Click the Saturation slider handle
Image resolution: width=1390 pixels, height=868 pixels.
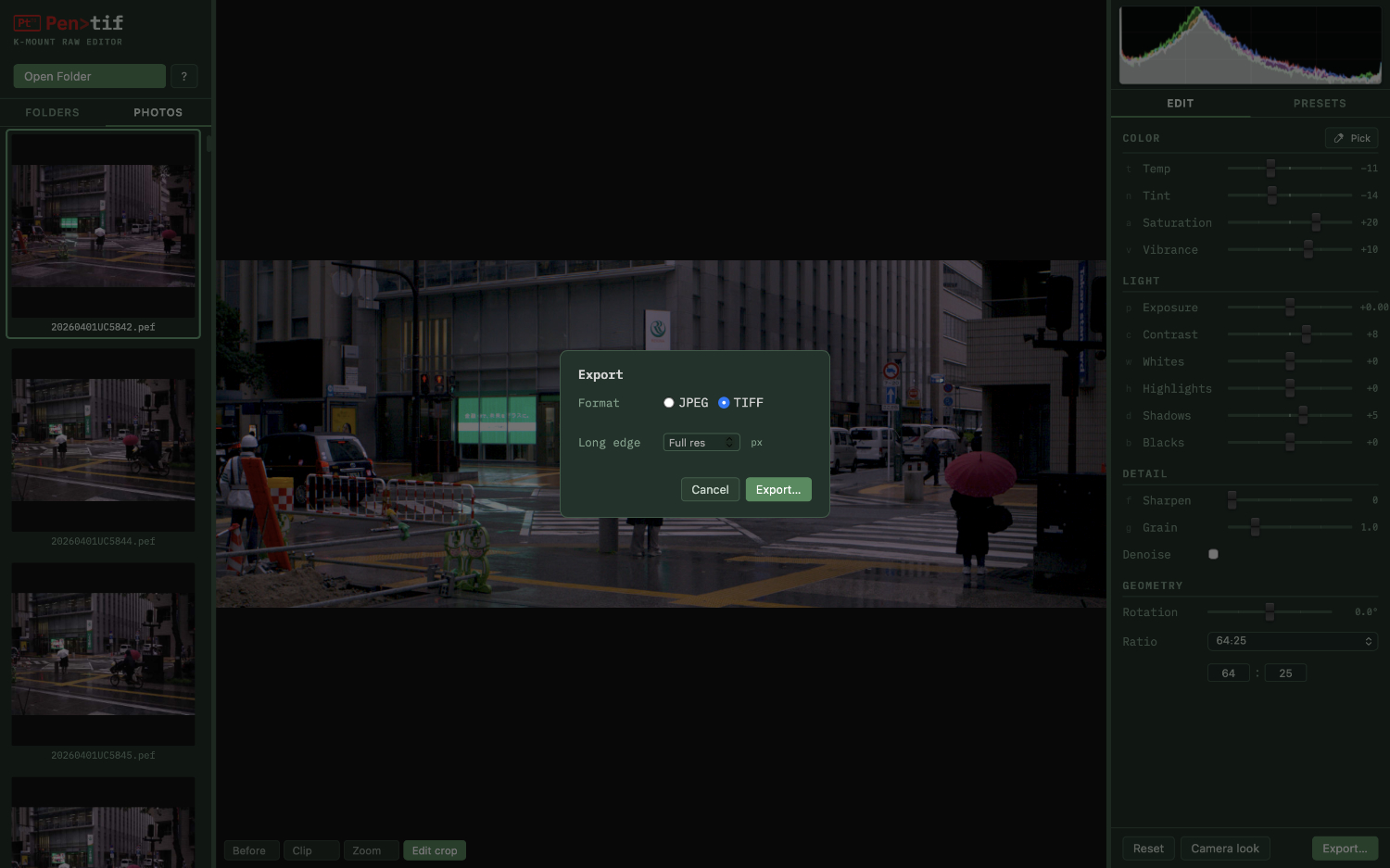pyautogui.click(x=1315, y=222)
